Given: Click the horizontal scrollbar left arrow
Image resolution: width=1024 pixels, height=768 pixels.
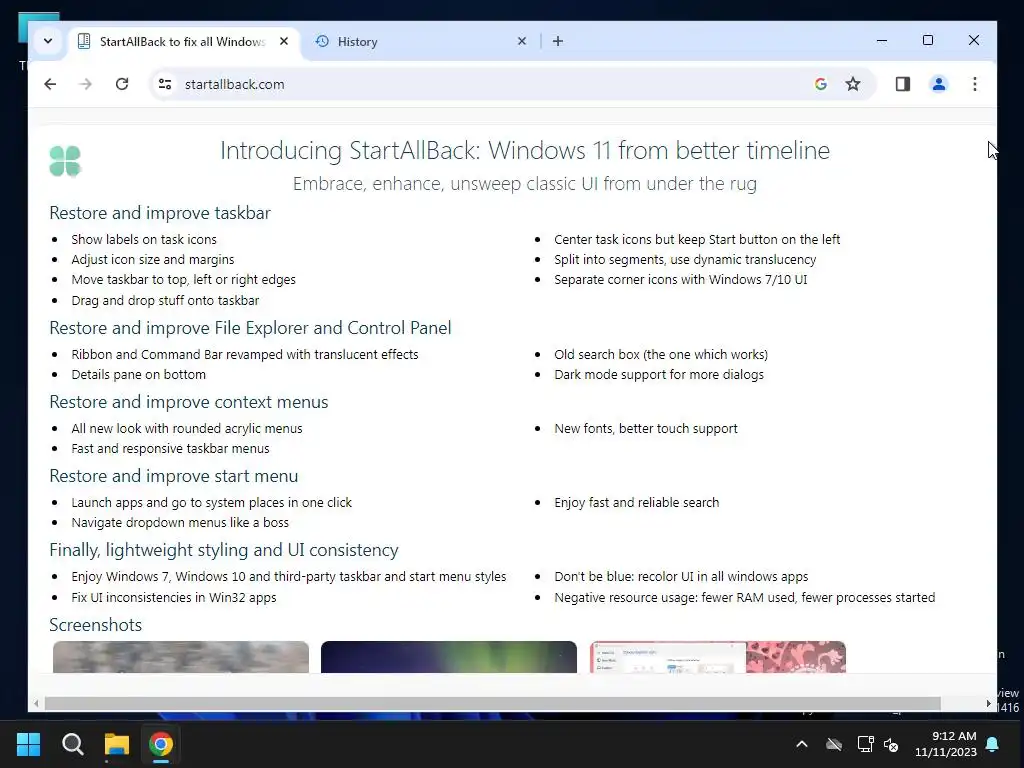Looking at the screenshot, I should 36,703.
